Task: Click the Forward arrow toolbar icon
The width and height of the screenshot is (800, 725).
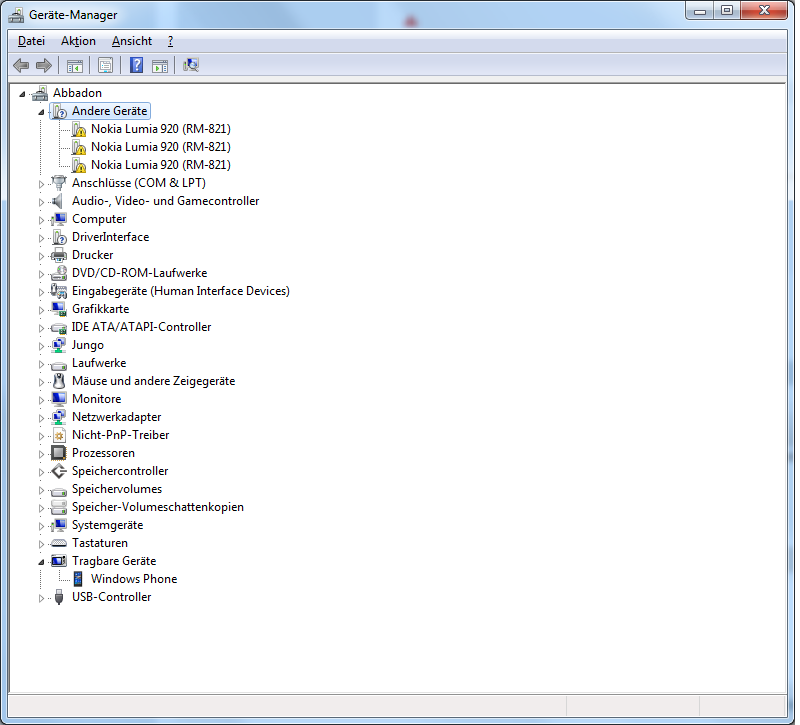Action: (44, 65)
